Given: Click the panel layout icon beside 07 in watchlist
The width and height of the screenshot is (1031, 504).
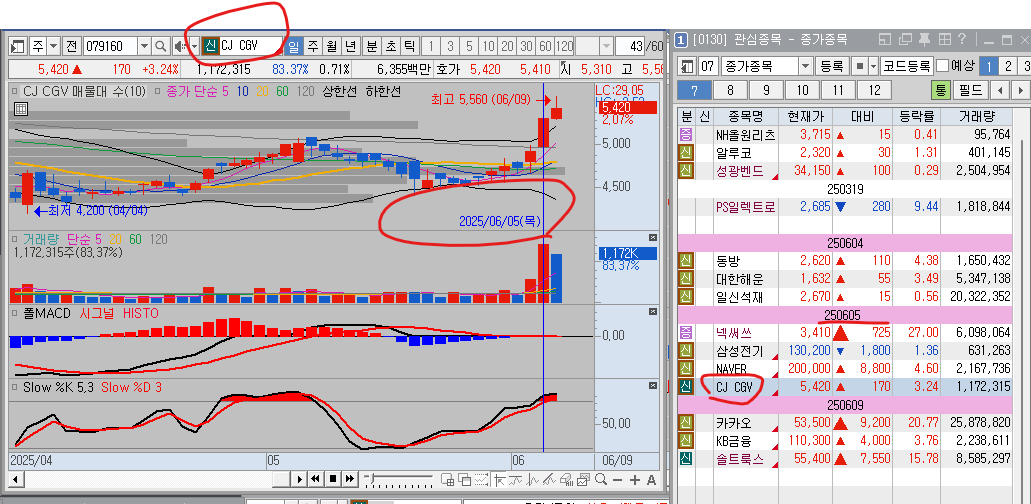Looking at the screenshot, I should [x=686, y=66].
